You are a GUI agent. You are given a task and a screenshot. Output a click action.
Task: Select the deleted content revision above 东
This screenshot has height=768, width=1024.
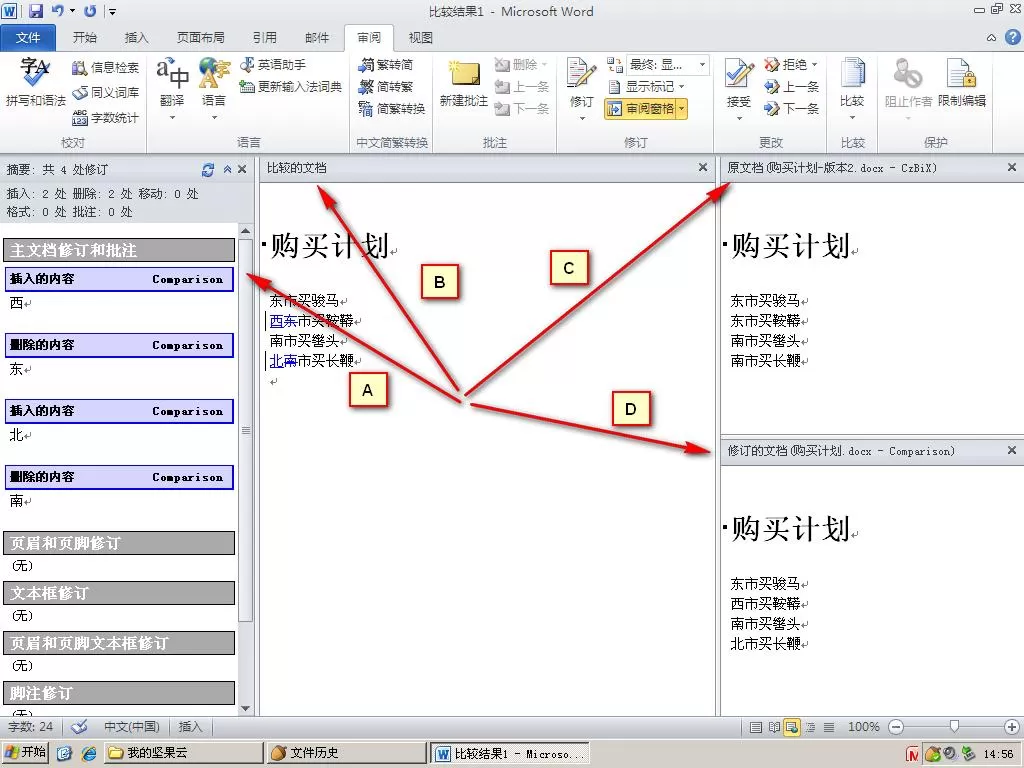[x=119, y=345]
